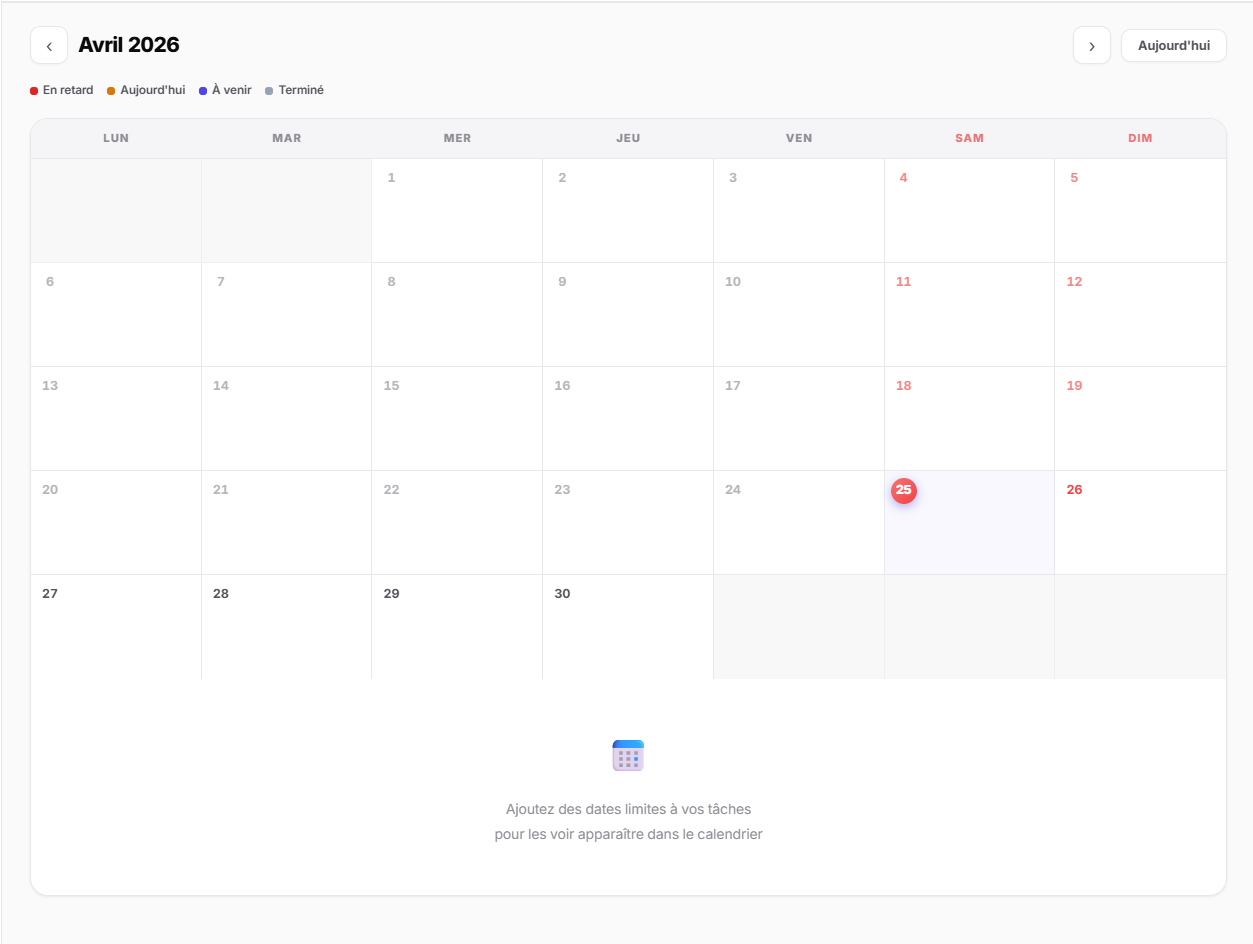Click the MER column header
The height and width of the screenshot is (944, 1253).
[457, 138]
